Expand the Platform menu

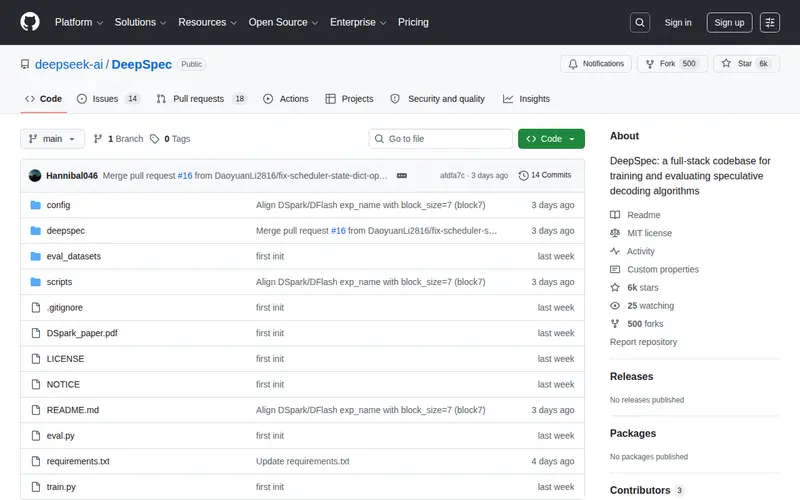[79, 22]
